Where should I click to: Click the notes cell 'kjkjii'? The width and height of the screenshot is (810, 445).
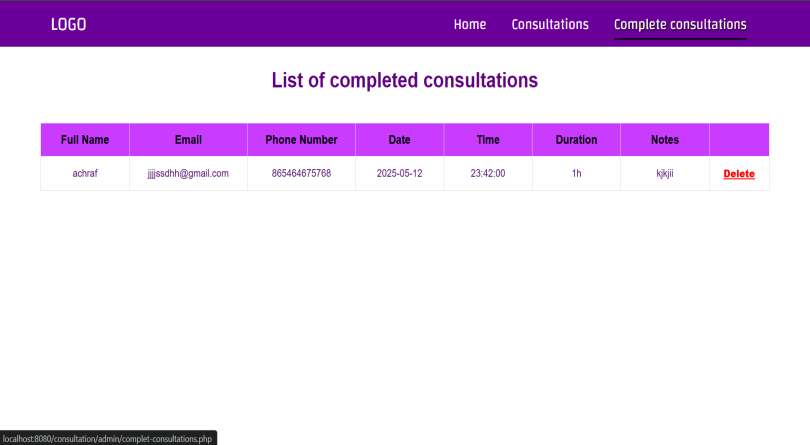tap(664, 173)
